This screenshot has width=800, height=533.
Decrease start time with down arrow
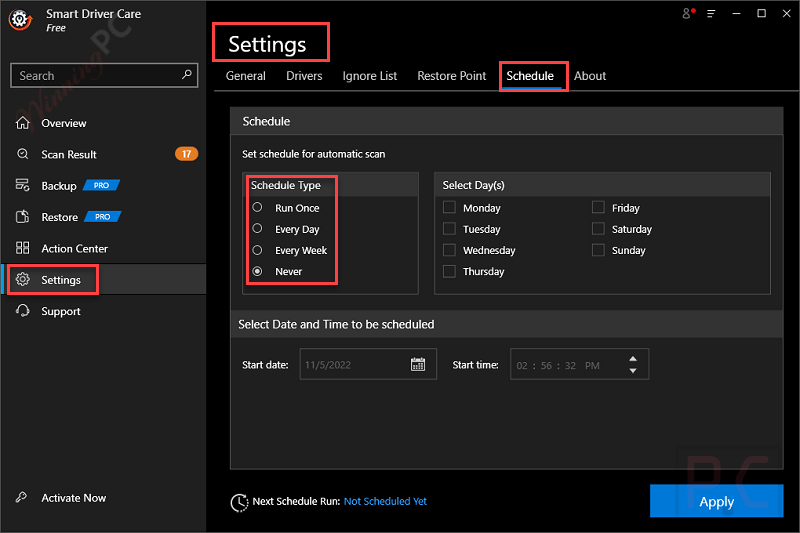[x=632, y=371]
